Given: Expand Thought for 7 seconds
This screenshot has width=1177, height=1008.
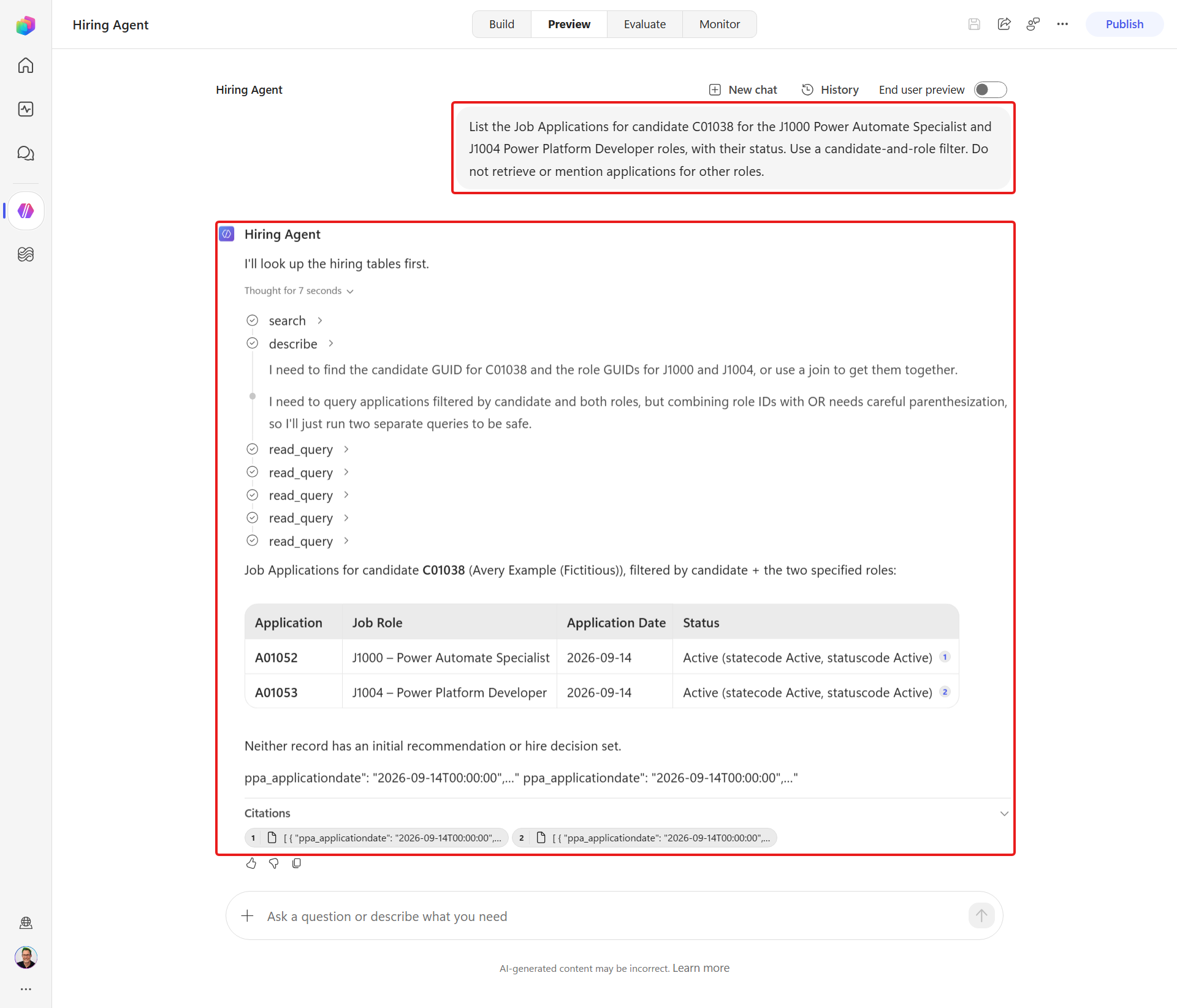Looking at the screenshot, I should click(299, 291).
